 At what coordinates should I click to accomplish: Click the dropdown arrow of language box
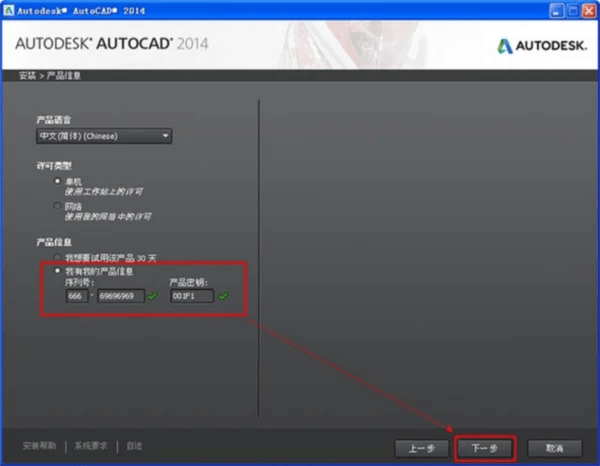click(x=165, y=136)
